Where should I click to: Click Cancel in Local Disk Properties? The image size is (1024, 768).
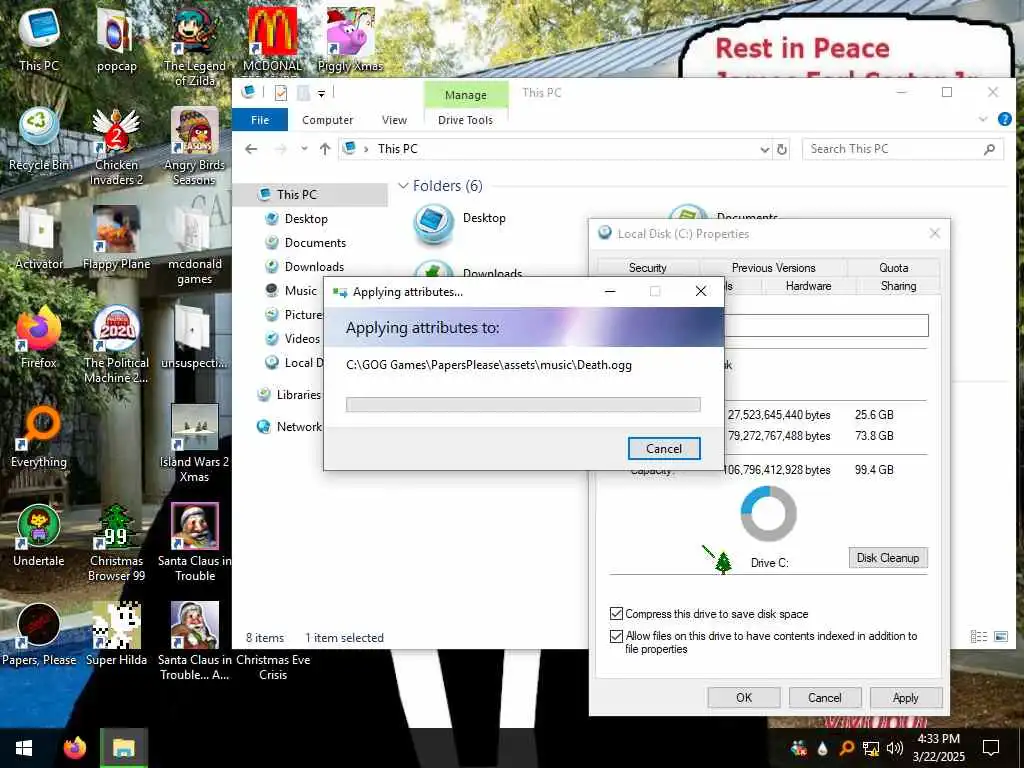(x=824, y=697)
